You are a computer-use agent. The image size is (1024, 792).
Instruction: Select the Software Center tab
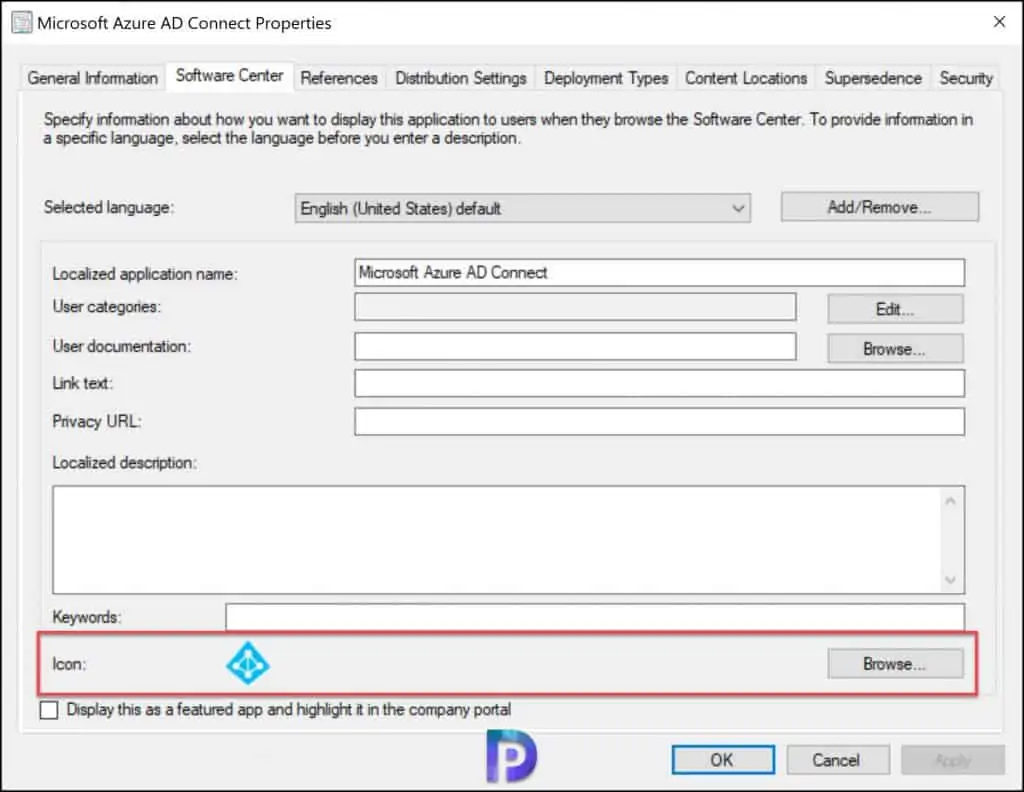click(229, 76)
